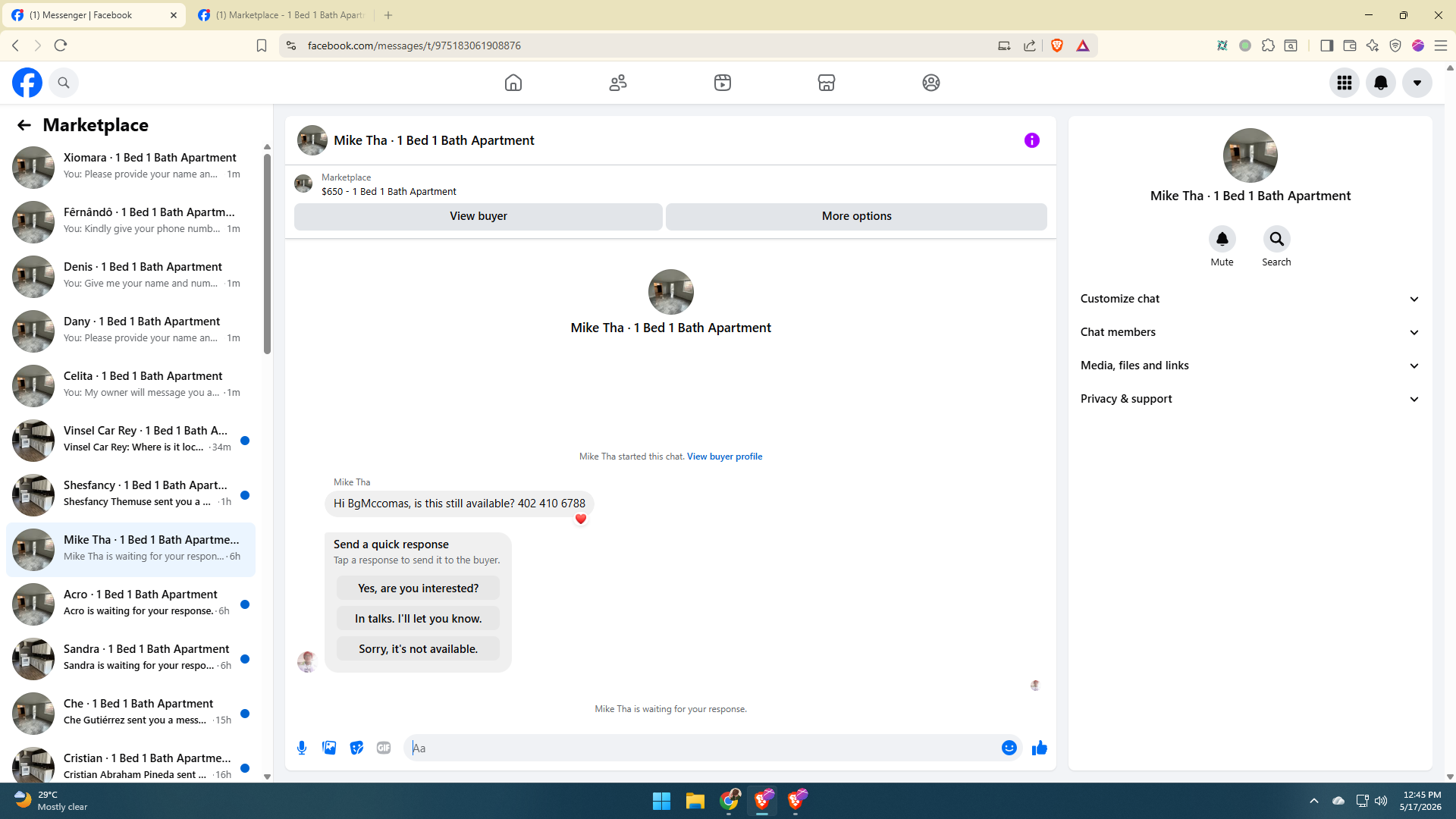
Task: Open the Groups icon in top navigation
Action: pos(931,83)
